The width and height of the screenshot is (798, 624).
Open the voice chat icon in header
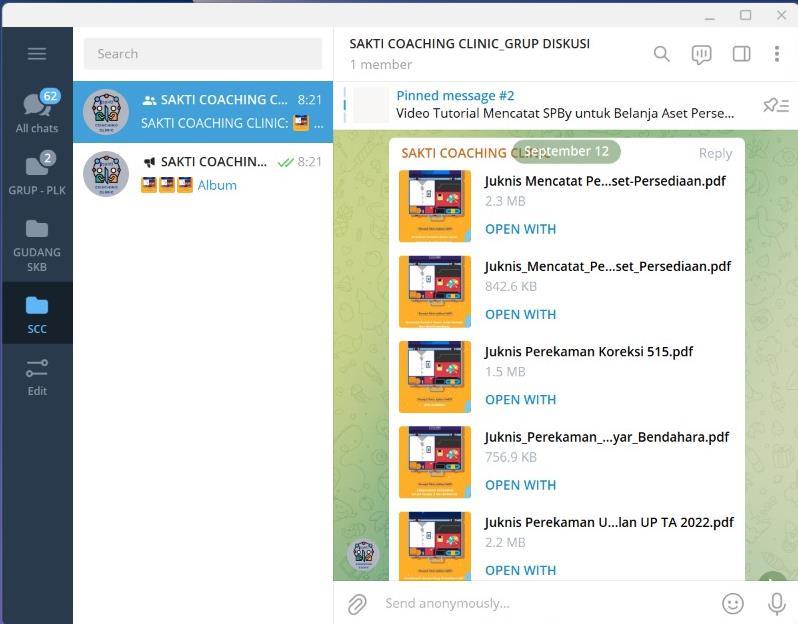point(701,54)
